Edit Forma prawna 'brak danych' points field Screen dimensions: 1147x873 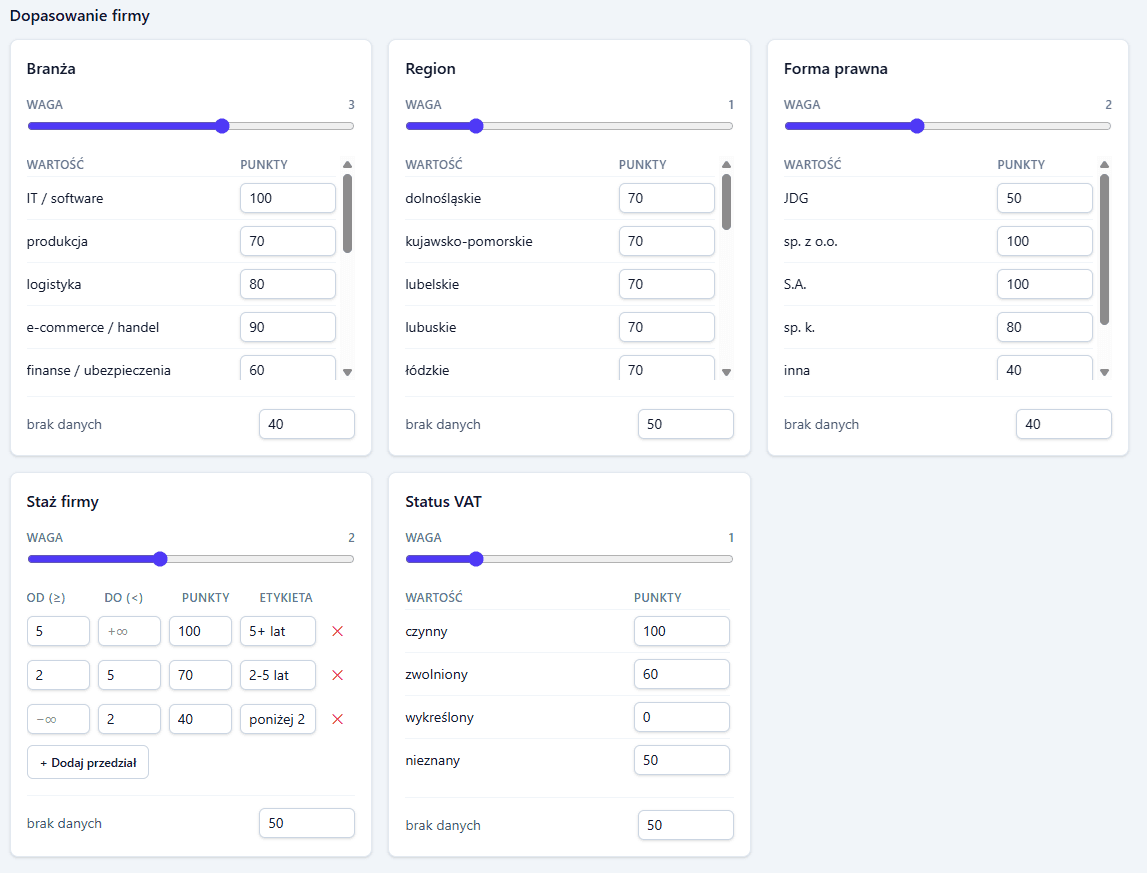pos(1064,424)
